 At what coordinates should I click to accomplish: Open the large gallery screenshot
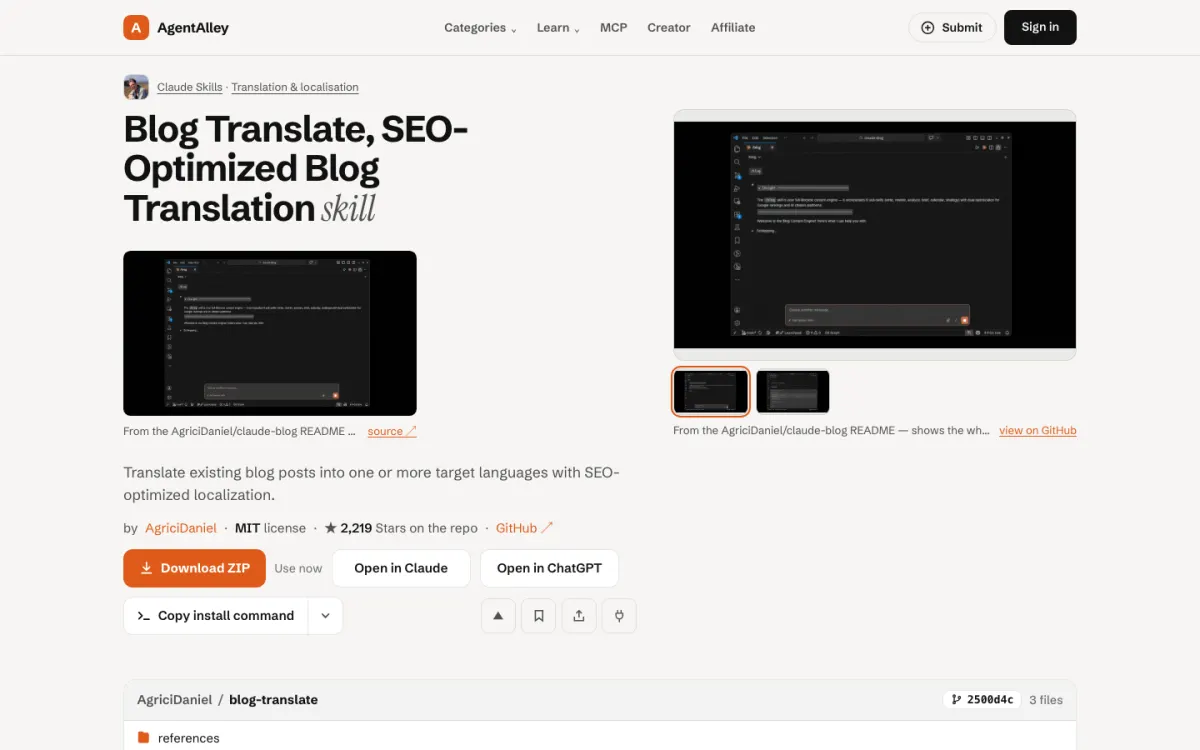875,235
